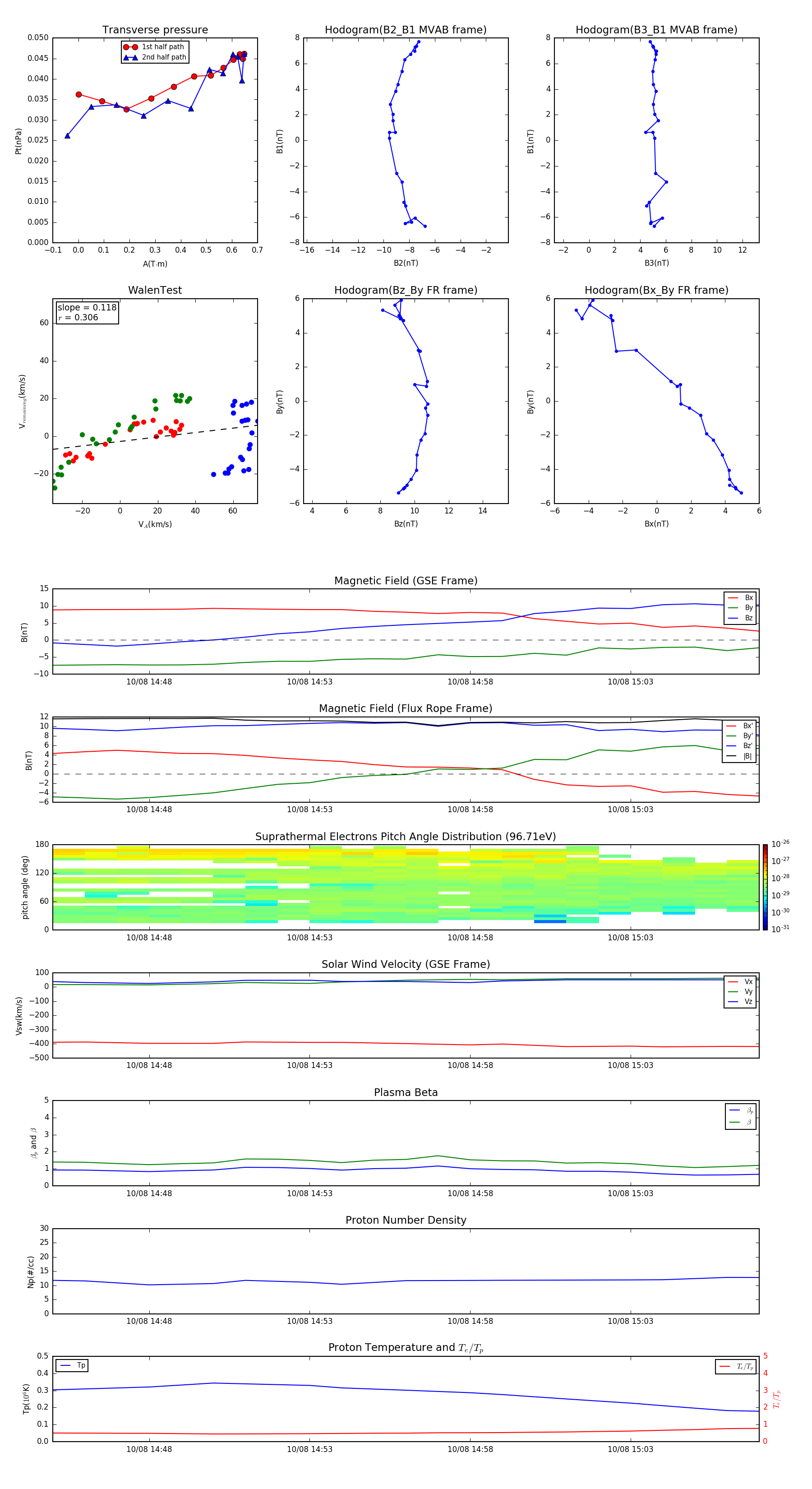The image size is (812, 1489).
Task: Click the 'Pt(nPa)' y-axis label
Action: [x=18, y=141]
